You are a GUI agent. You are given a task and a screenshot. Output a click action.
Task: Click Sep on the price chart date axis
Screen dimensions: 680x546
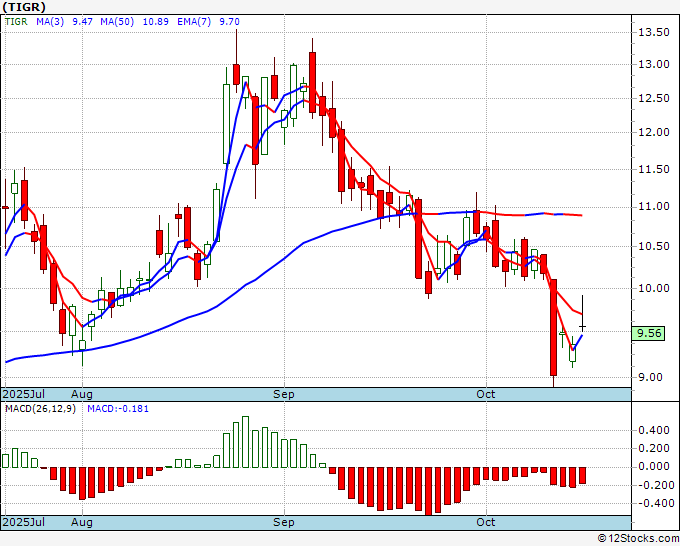[284, 394]
